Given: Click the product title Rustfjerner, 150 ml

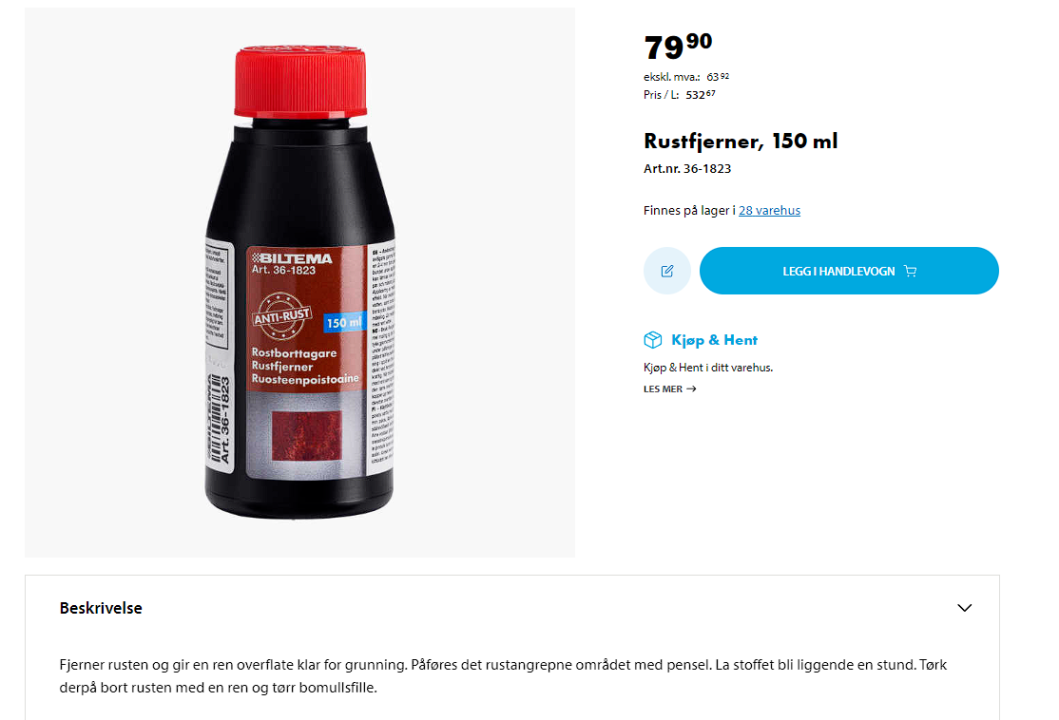Looking at the screenshot, I should pos(740,141).
